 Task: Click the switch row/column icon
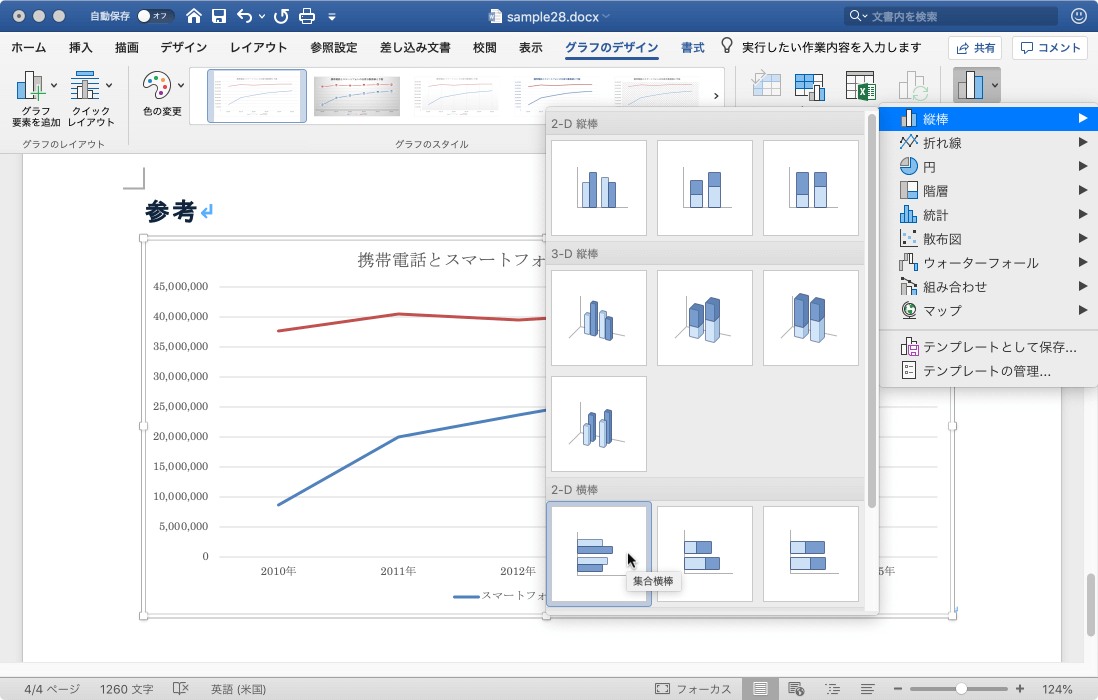pos(766,85)
